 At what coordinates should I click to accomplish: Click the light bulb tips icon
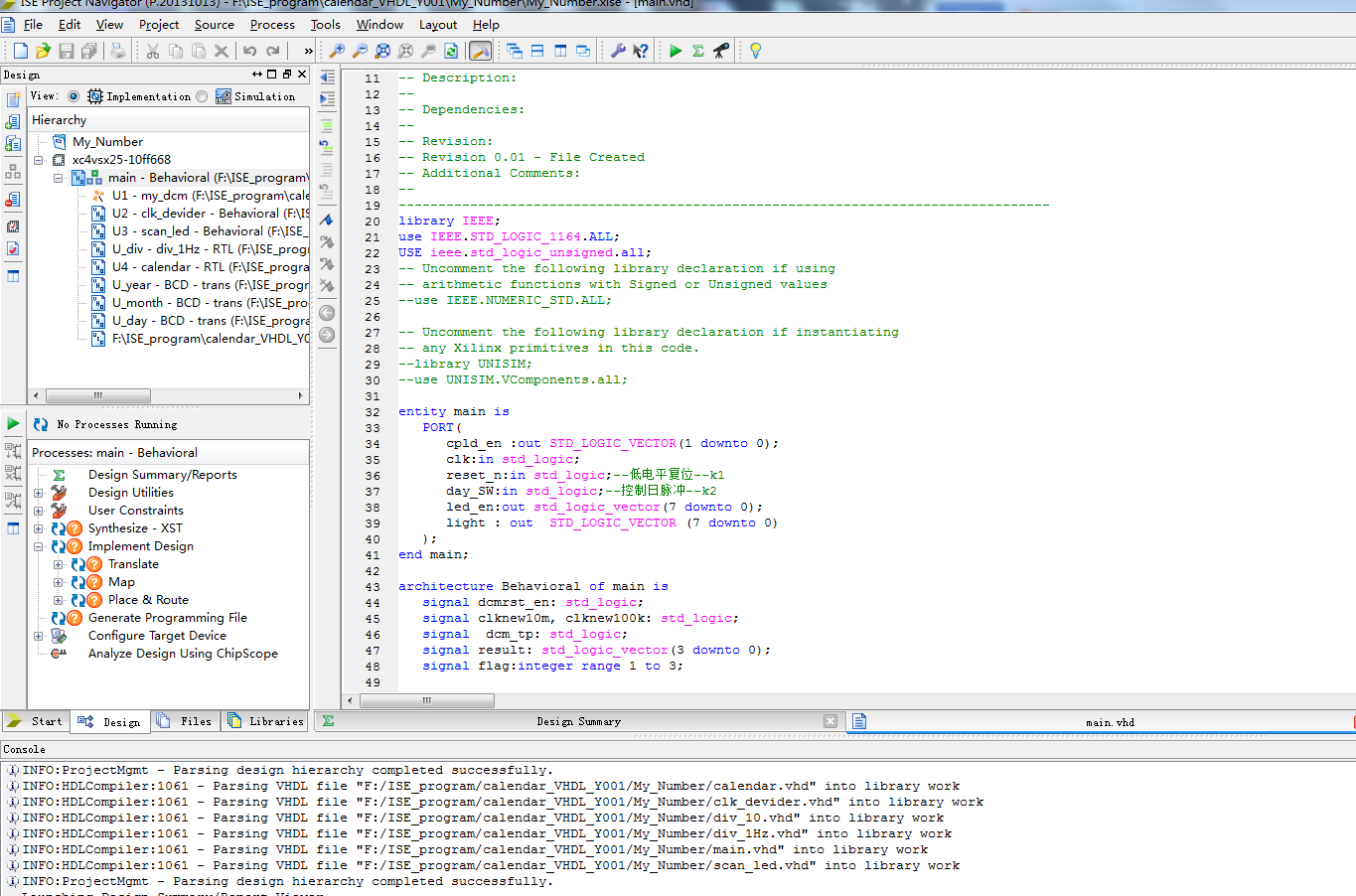[x=755, y=51]
